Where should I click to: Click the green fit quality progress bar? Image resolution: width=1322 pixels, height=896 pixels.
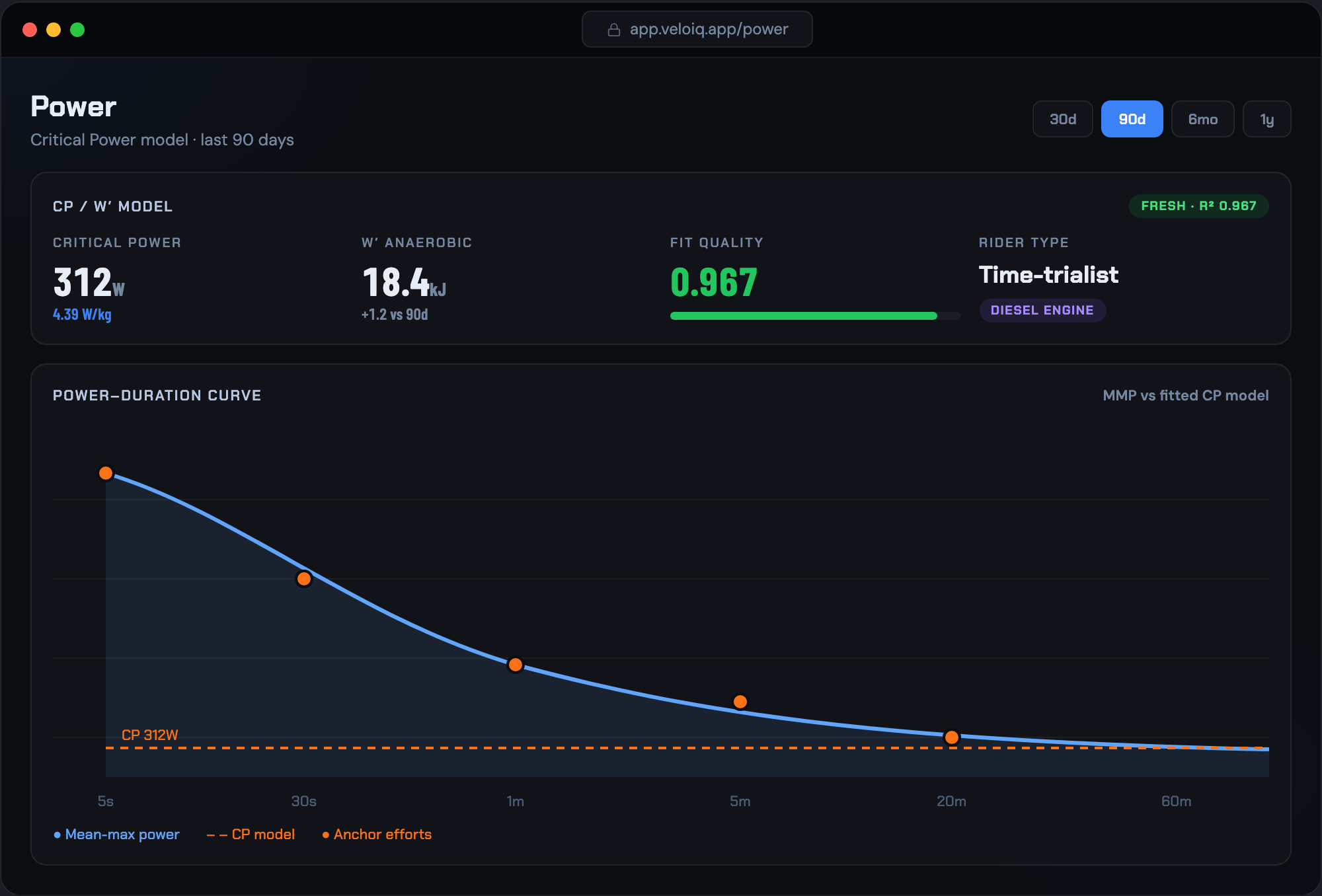[815, 316]
